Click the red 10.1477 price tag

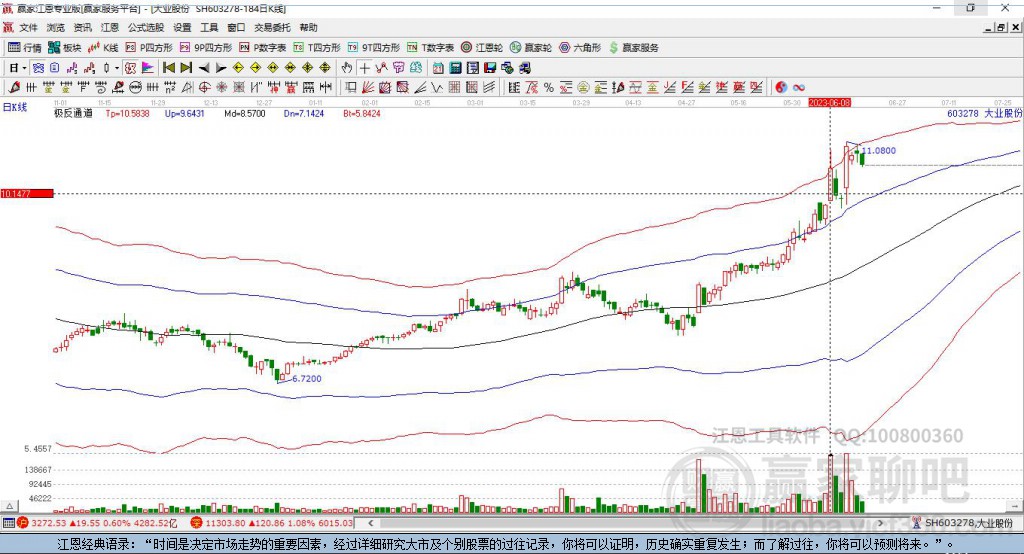(x=27, y=193)
